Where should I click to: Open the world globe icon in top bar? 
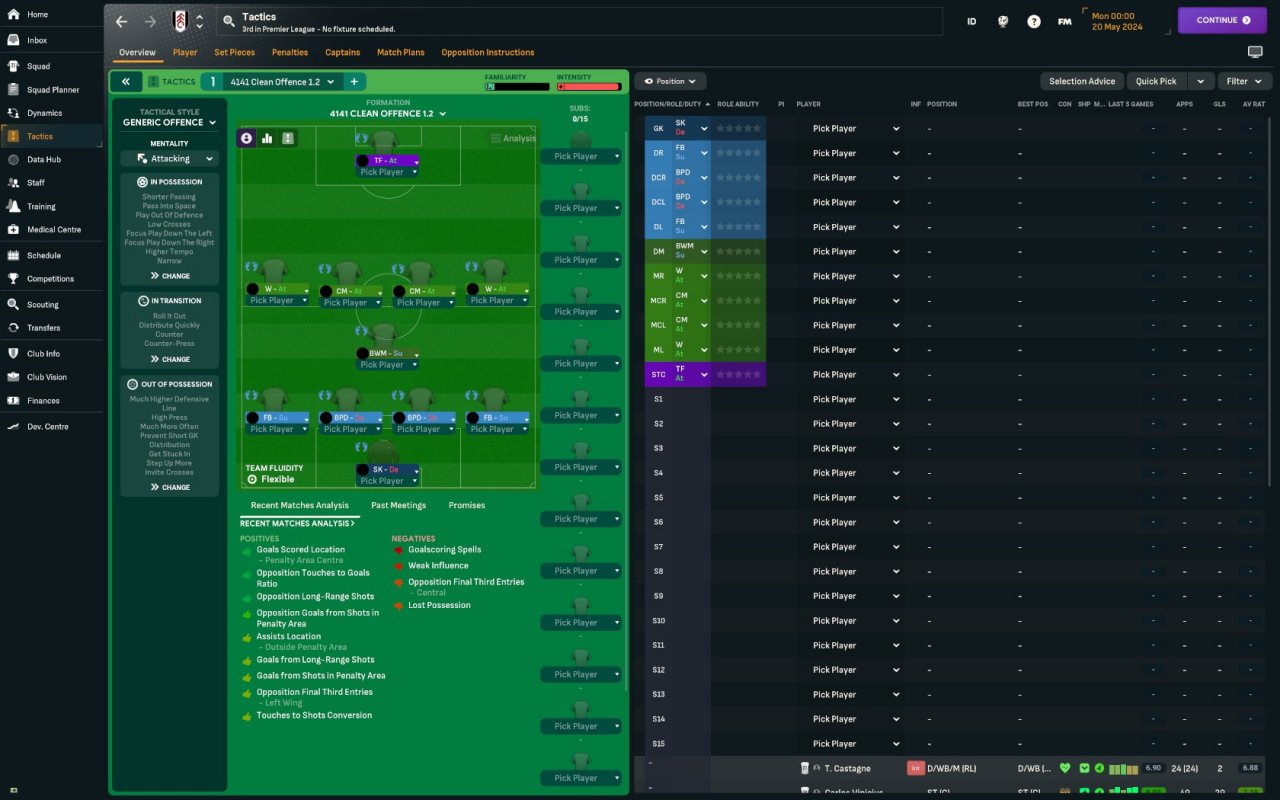tap(1003, 21)
